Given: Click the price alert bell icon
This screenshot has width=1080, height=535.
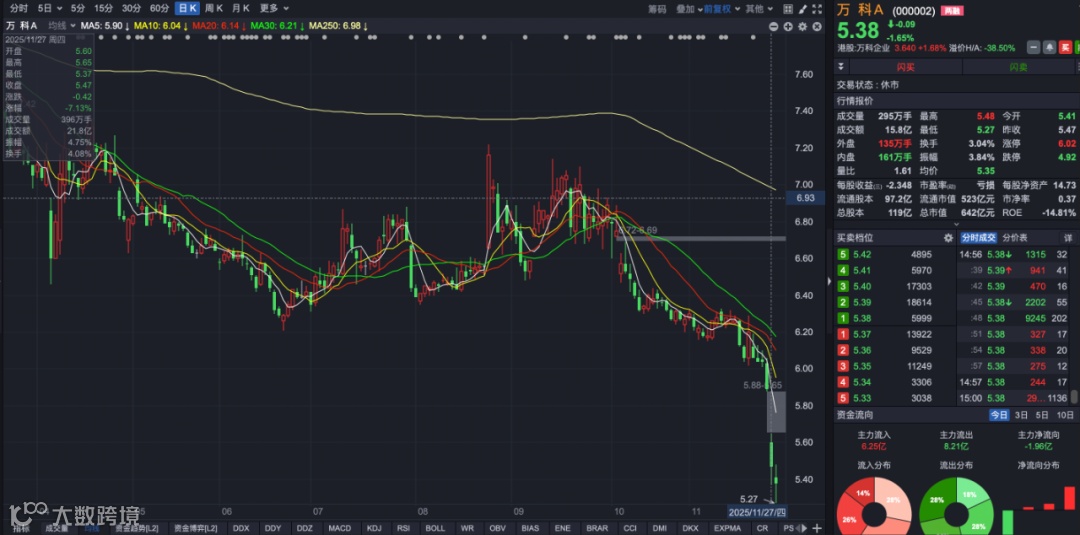Looking at the screenshot, I should (1050, 48).
